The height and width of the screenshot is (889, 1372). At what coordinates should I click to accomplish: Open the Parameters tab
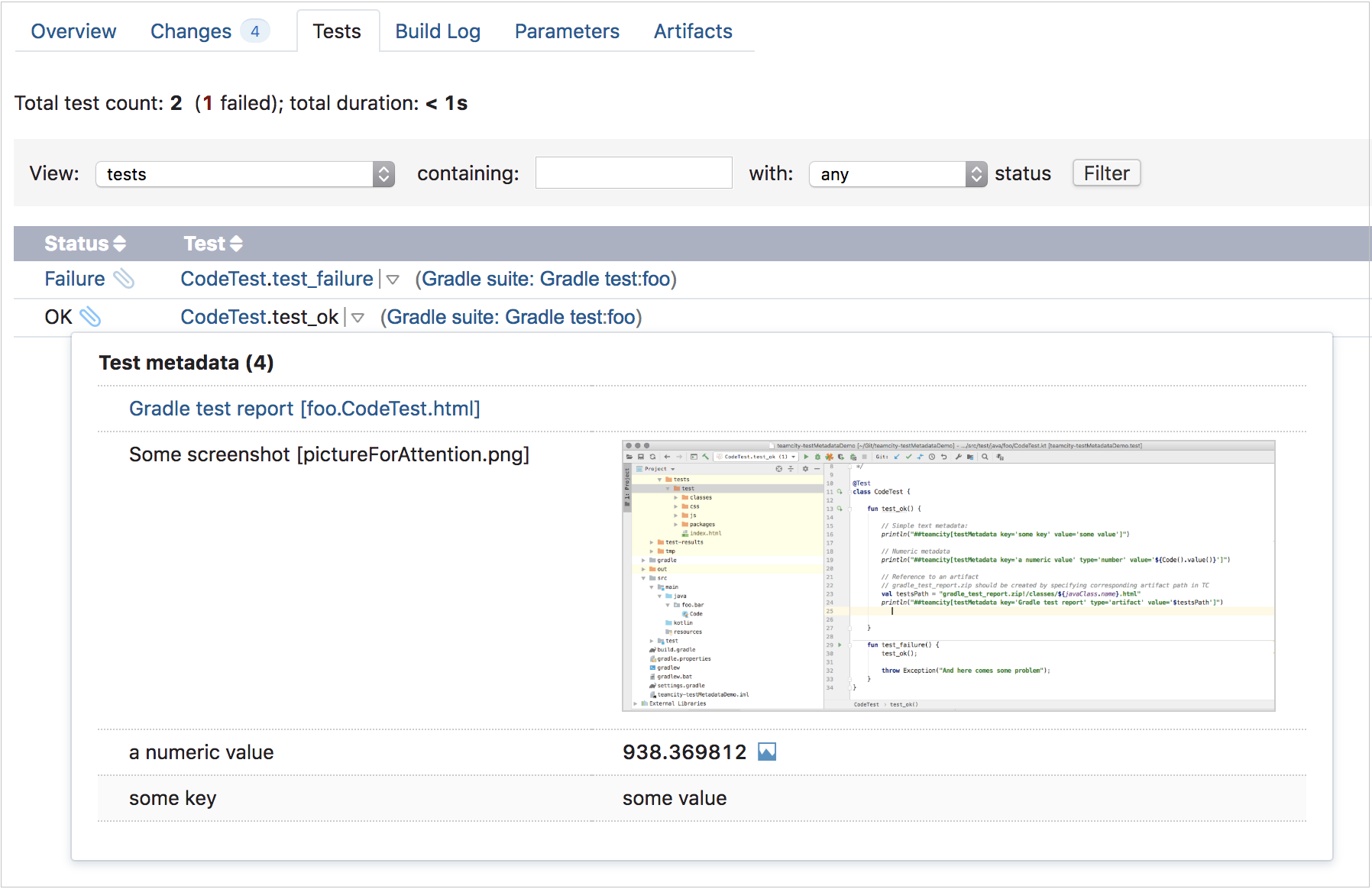pos(567,31)
